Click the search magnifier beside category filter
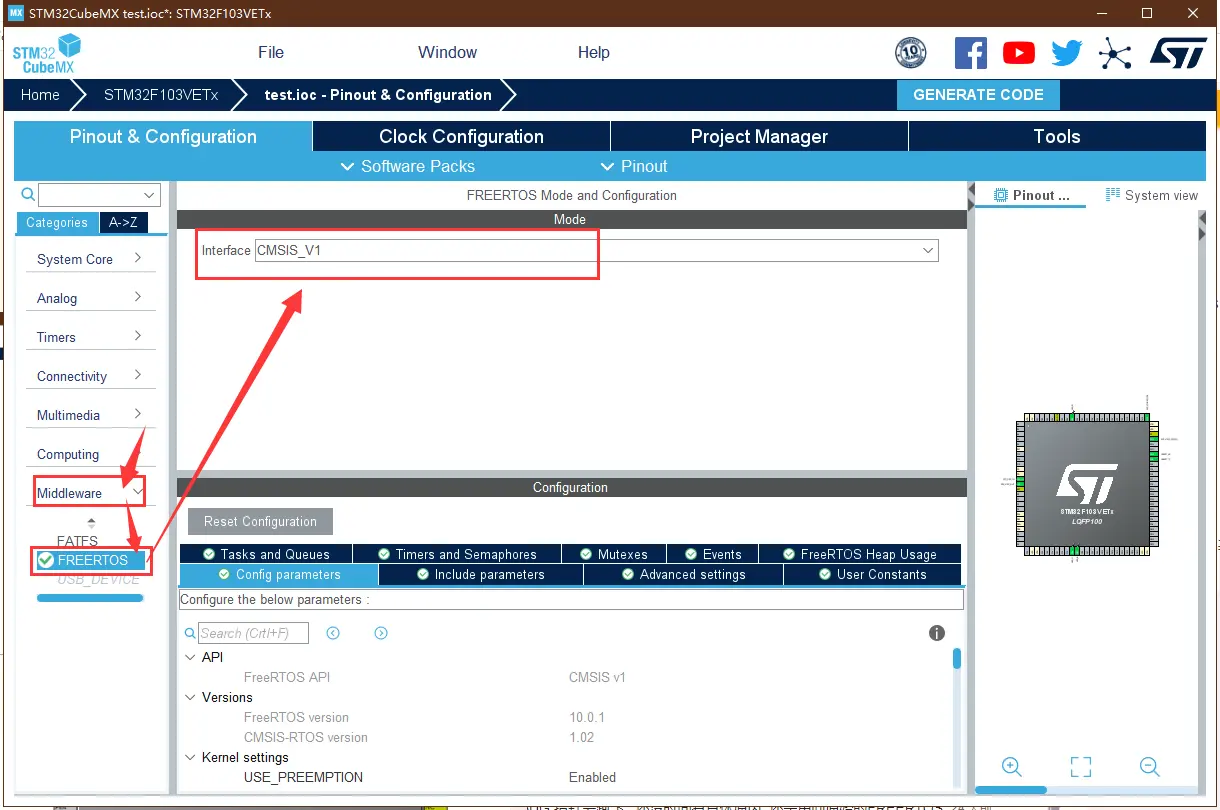Screen dimensions: 1220x810 (x=28, y=195)
